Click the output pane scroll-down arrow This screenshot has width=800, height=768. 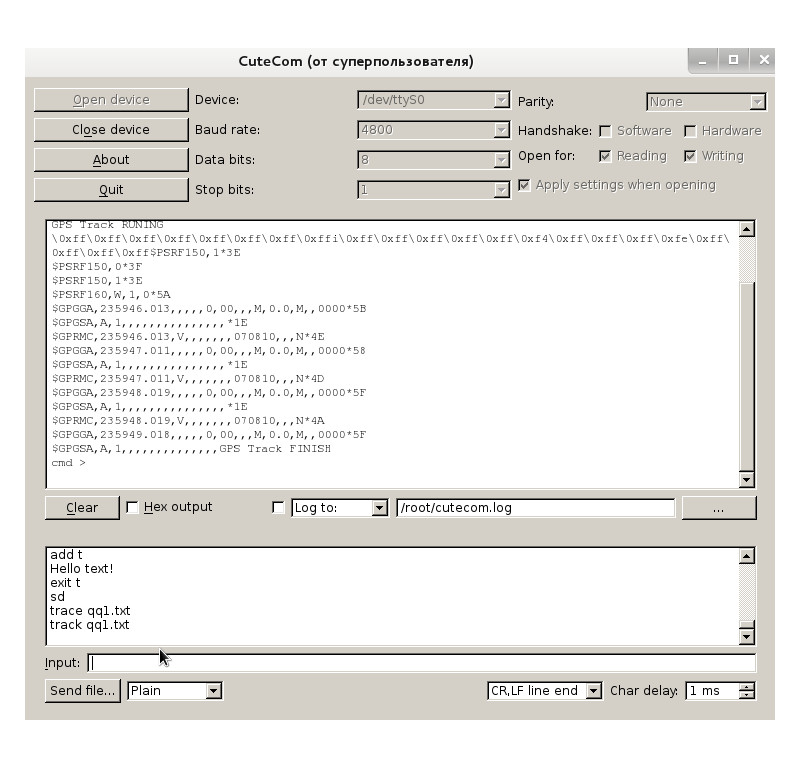point(746,479)
